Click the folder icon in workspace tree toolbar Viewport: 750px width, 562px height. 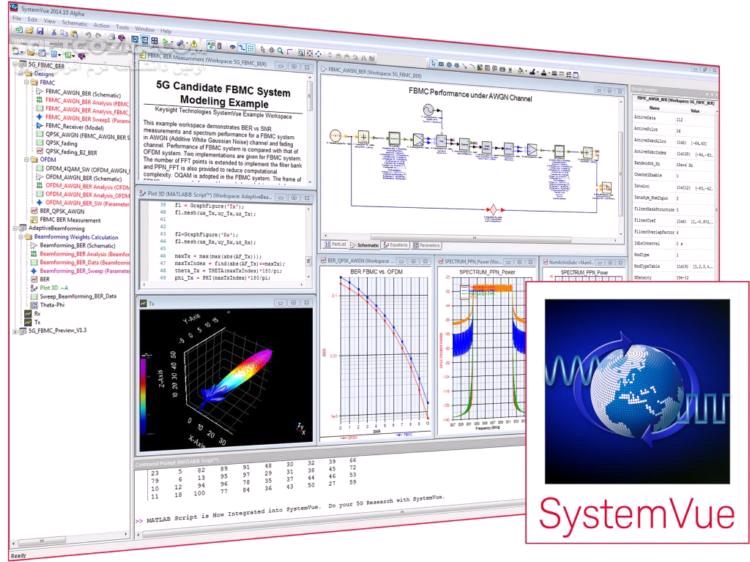tap(31, 52)
